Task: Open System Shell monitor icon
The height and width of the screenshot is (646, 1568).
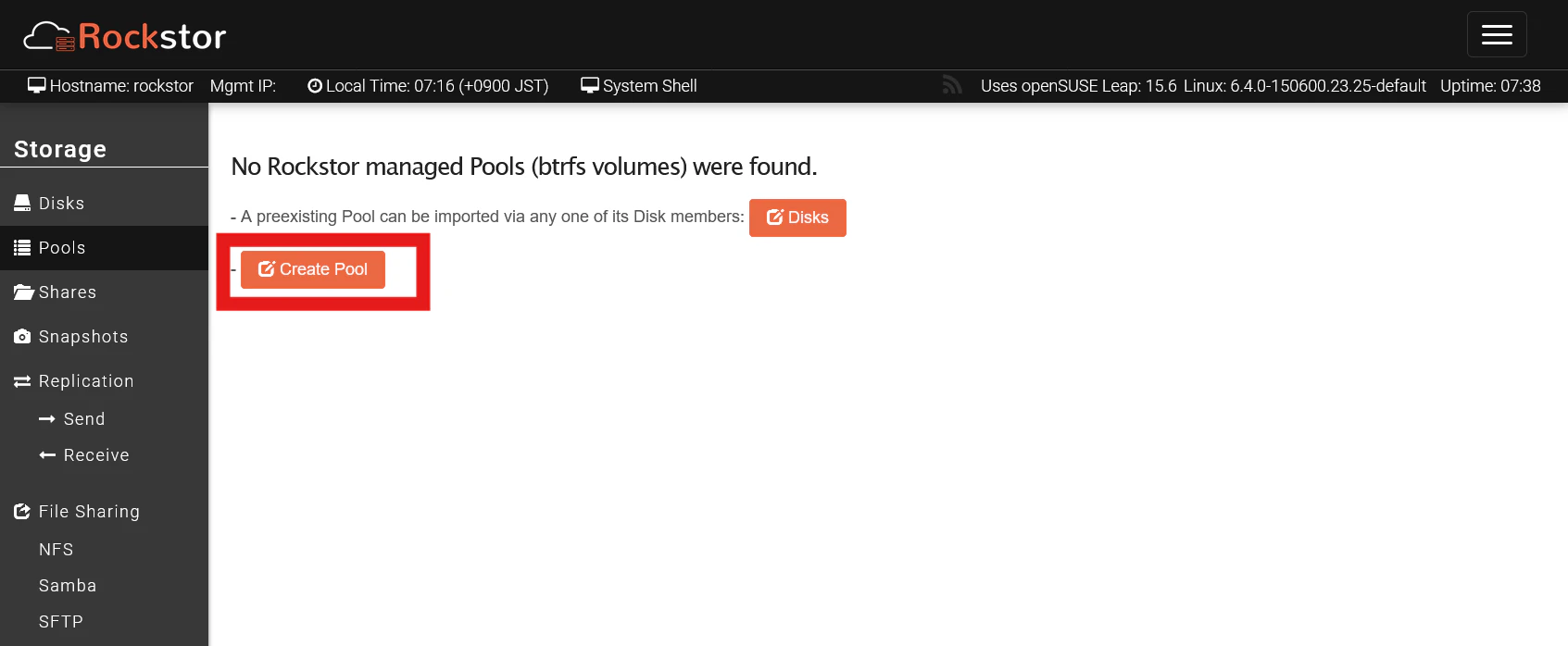Action: coord(590,85)
